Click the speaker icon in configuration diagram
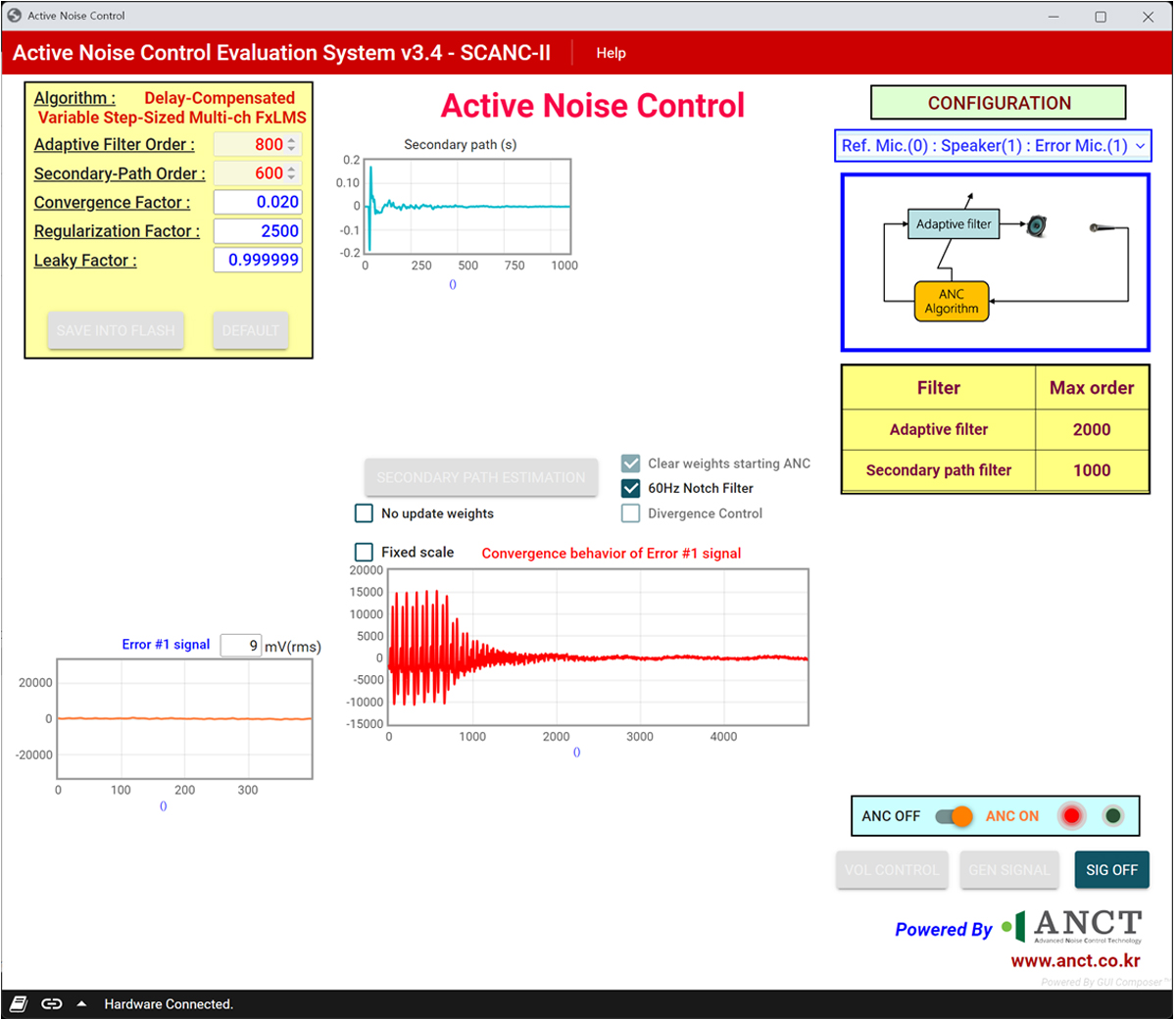 pyautogui.click(x=1037, y=226)
